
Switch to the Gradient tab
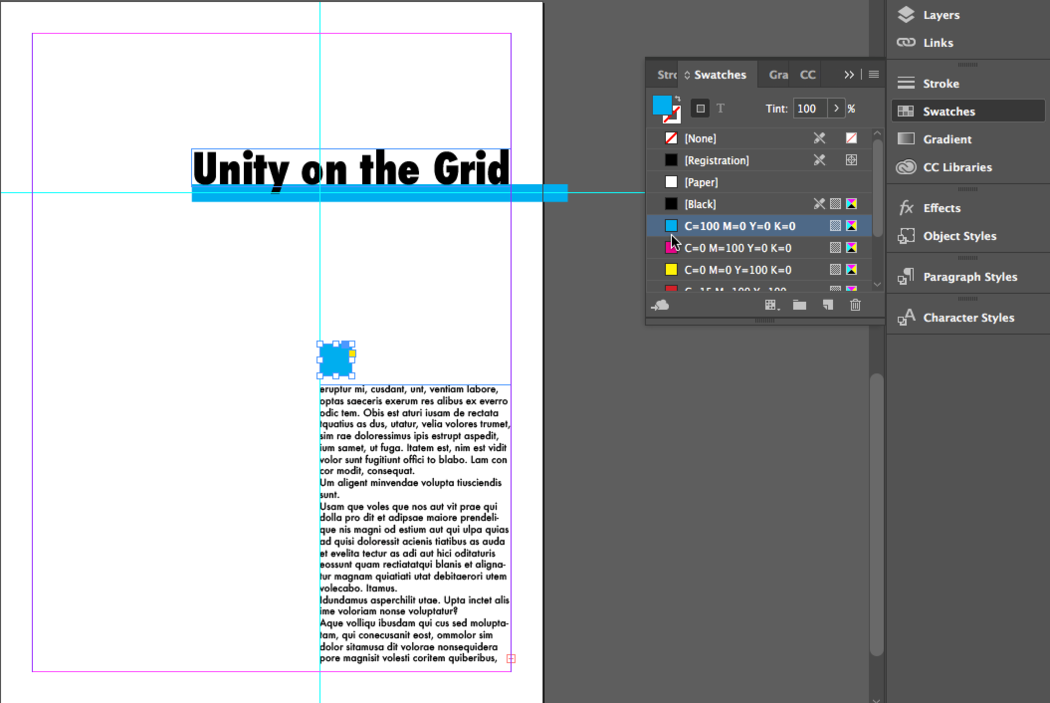[x=778, y=75]
